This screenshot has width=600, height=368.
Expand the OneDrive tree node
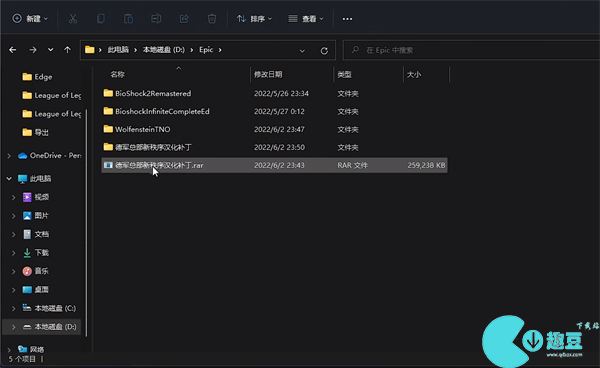tap(9, 156)
